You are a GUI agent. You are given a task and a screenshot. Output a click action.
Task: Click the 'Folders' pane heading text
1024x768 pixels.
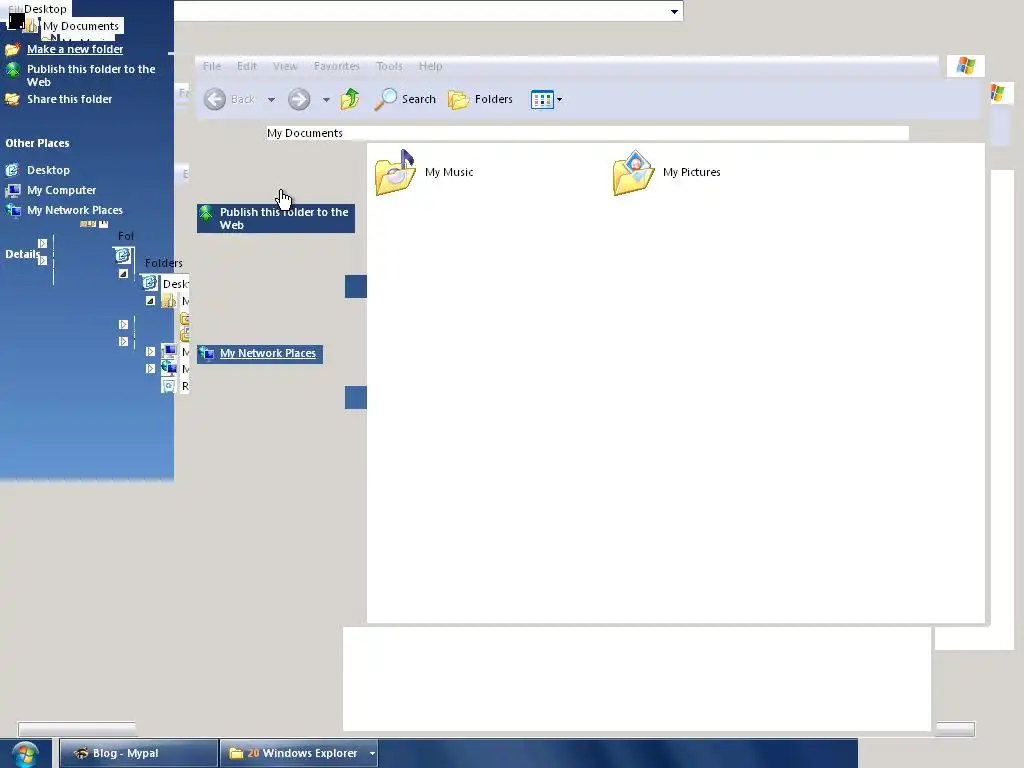[x=163, y=263]
